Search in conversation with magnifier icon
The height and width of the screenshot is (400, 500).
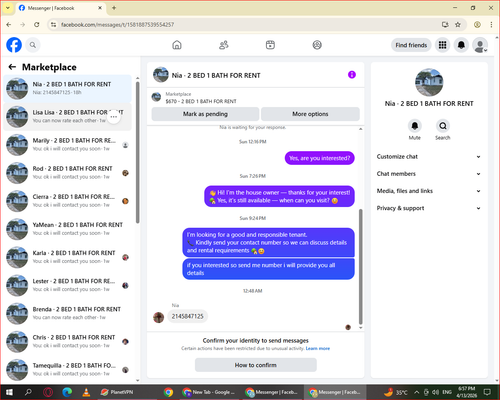[443, 126]
